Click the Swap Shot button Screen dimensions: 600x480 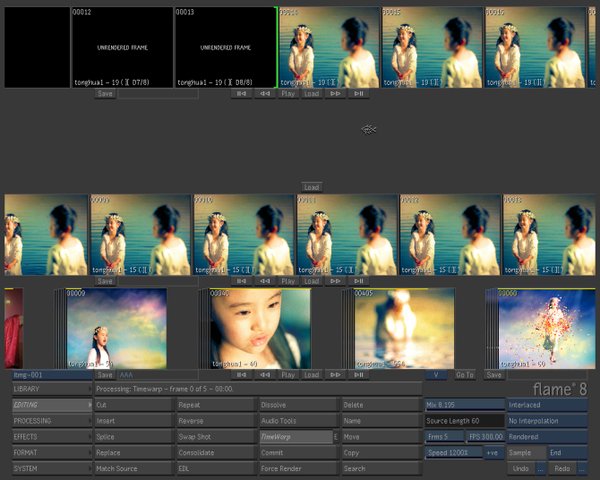(x=215, y=437)
